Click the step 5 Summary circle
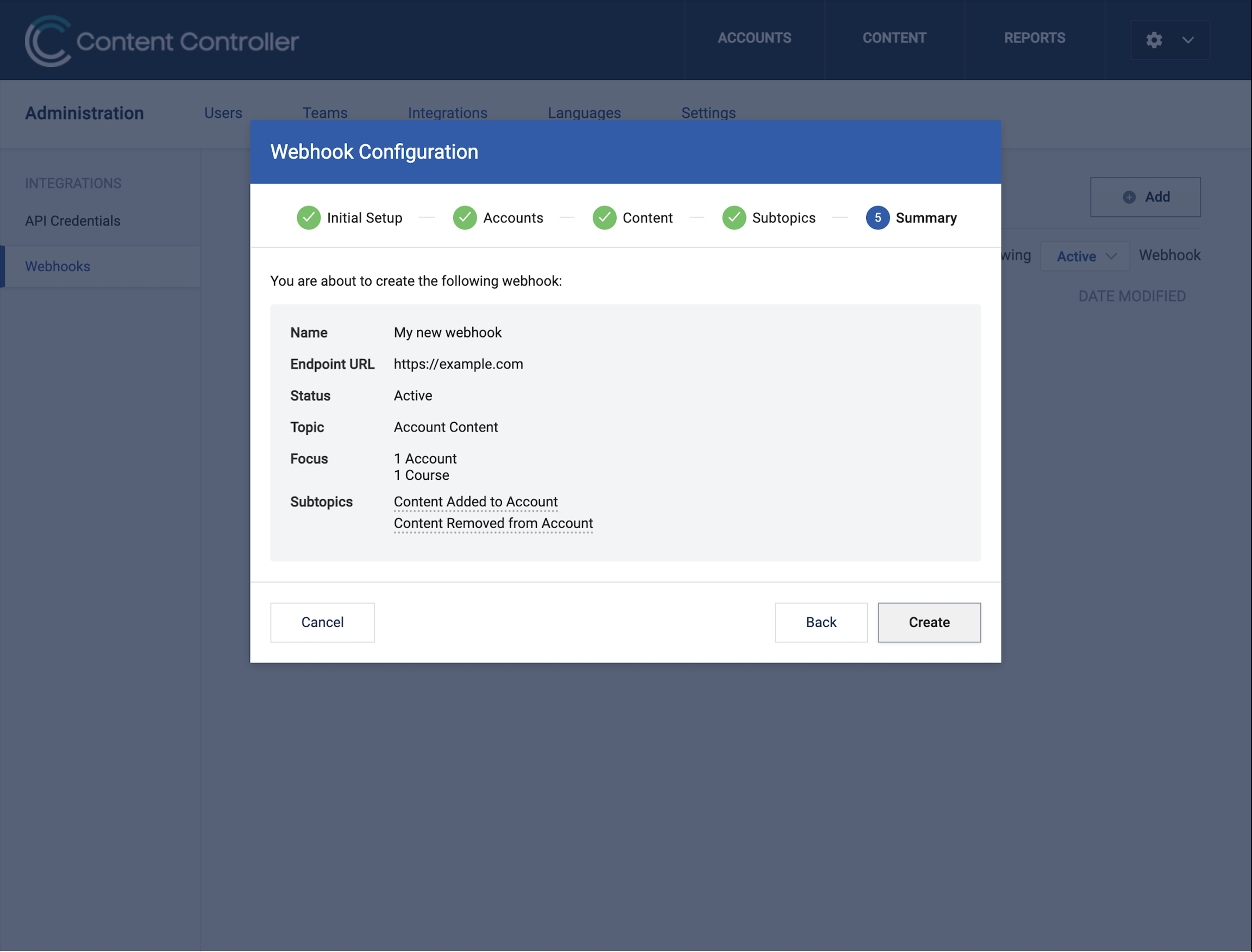The height and width of the screenshot is (952, 1252). point(878,217)
